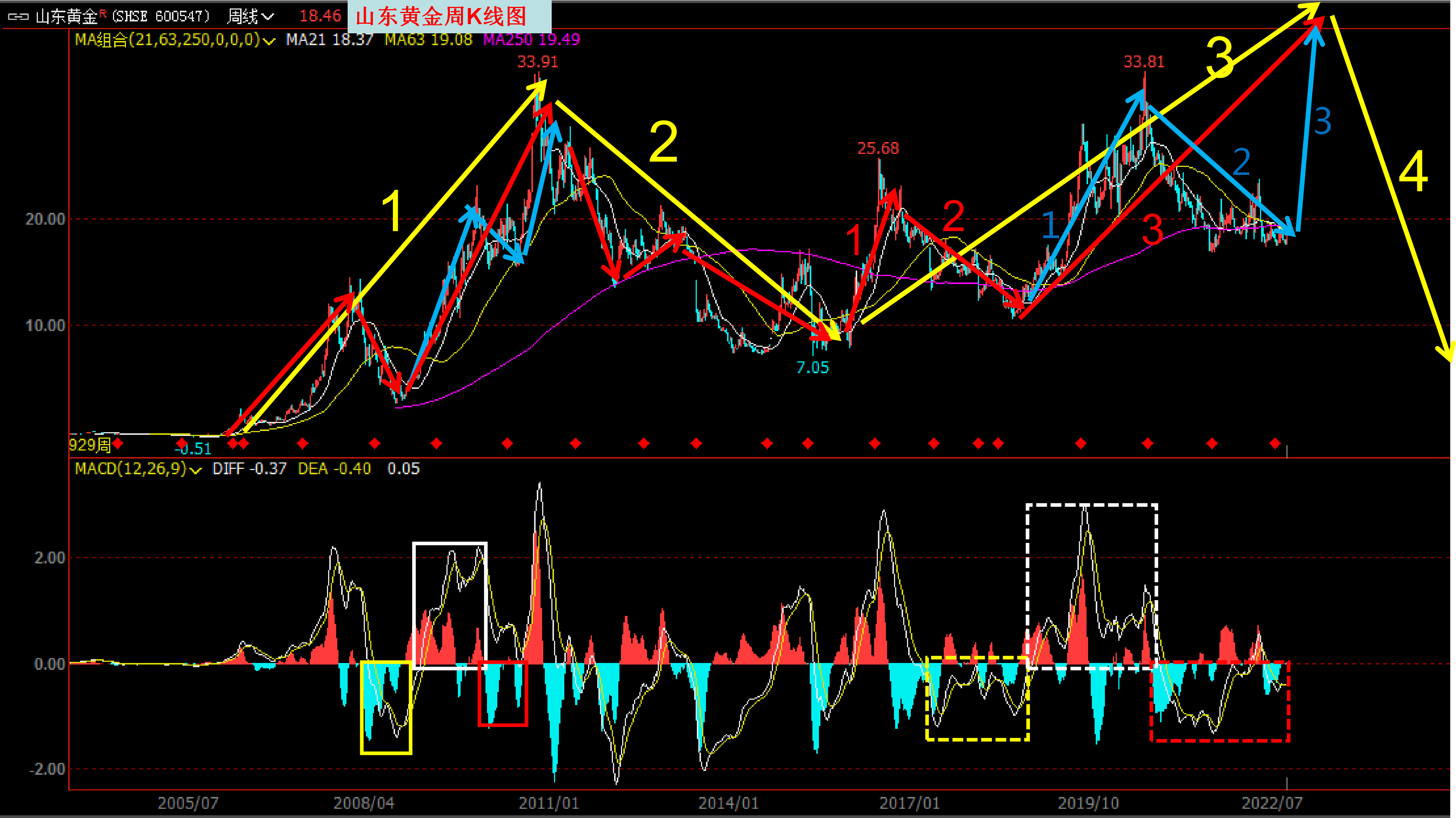The image size is (1456, 818).
Task: Click the 2.00 MACD axis label
Action: tap(50, 558)
